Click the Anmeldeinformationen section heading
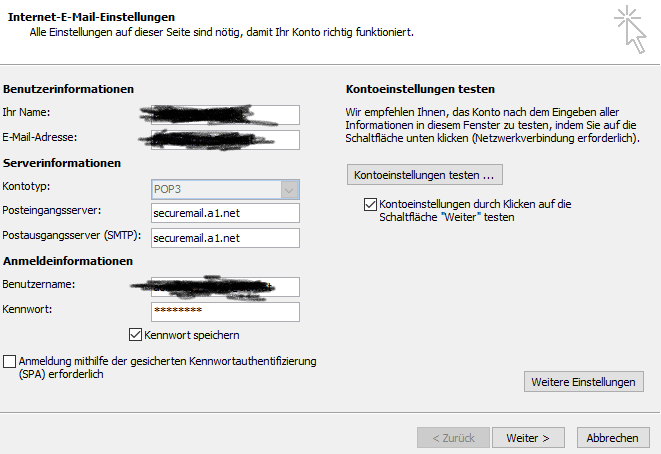 pyautogui.click(x=68, y=261)
